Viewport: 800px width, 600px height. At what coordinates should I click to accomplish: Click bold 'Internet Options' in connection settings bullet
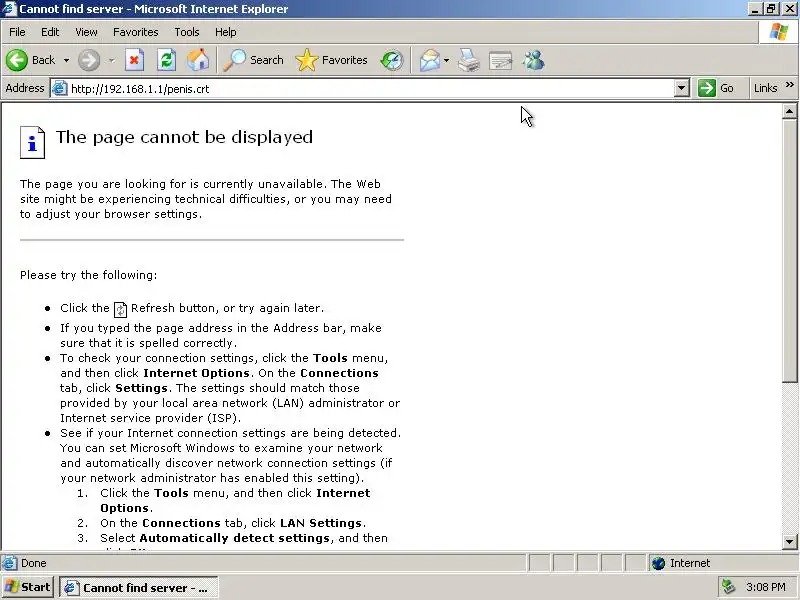point(196,373)
